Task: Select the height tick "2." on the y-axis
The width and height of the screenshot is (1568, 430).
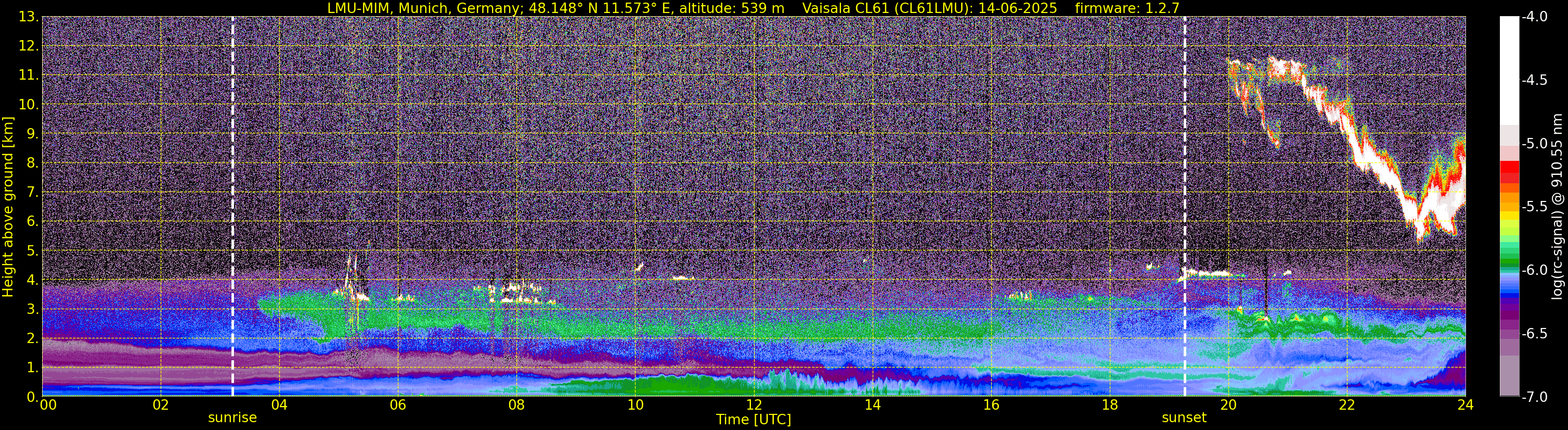Action: coord(32,339)
